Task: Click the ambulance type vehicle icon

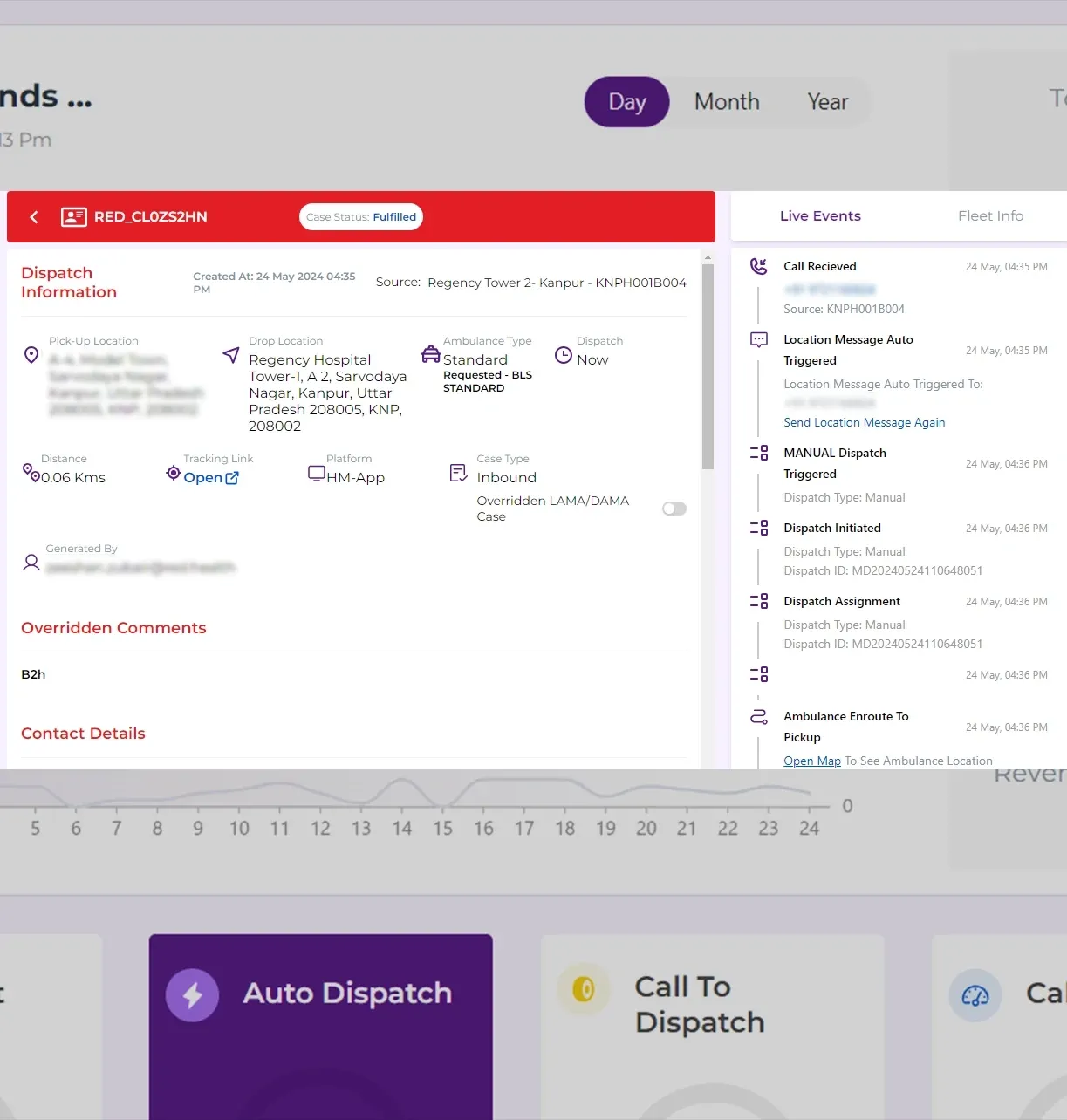Action: (x=431, y=354)
